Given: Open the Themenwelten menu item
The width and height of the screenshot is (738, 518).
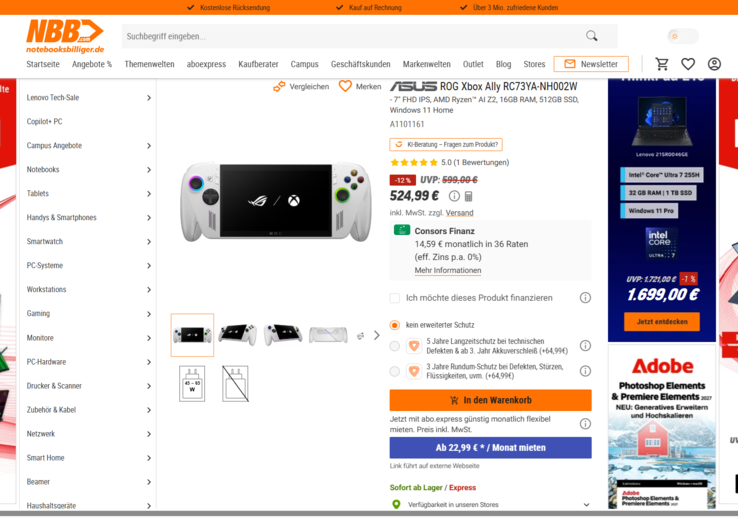Looking at the screenshot, I should pyautogui.click(x=149, y=64).
